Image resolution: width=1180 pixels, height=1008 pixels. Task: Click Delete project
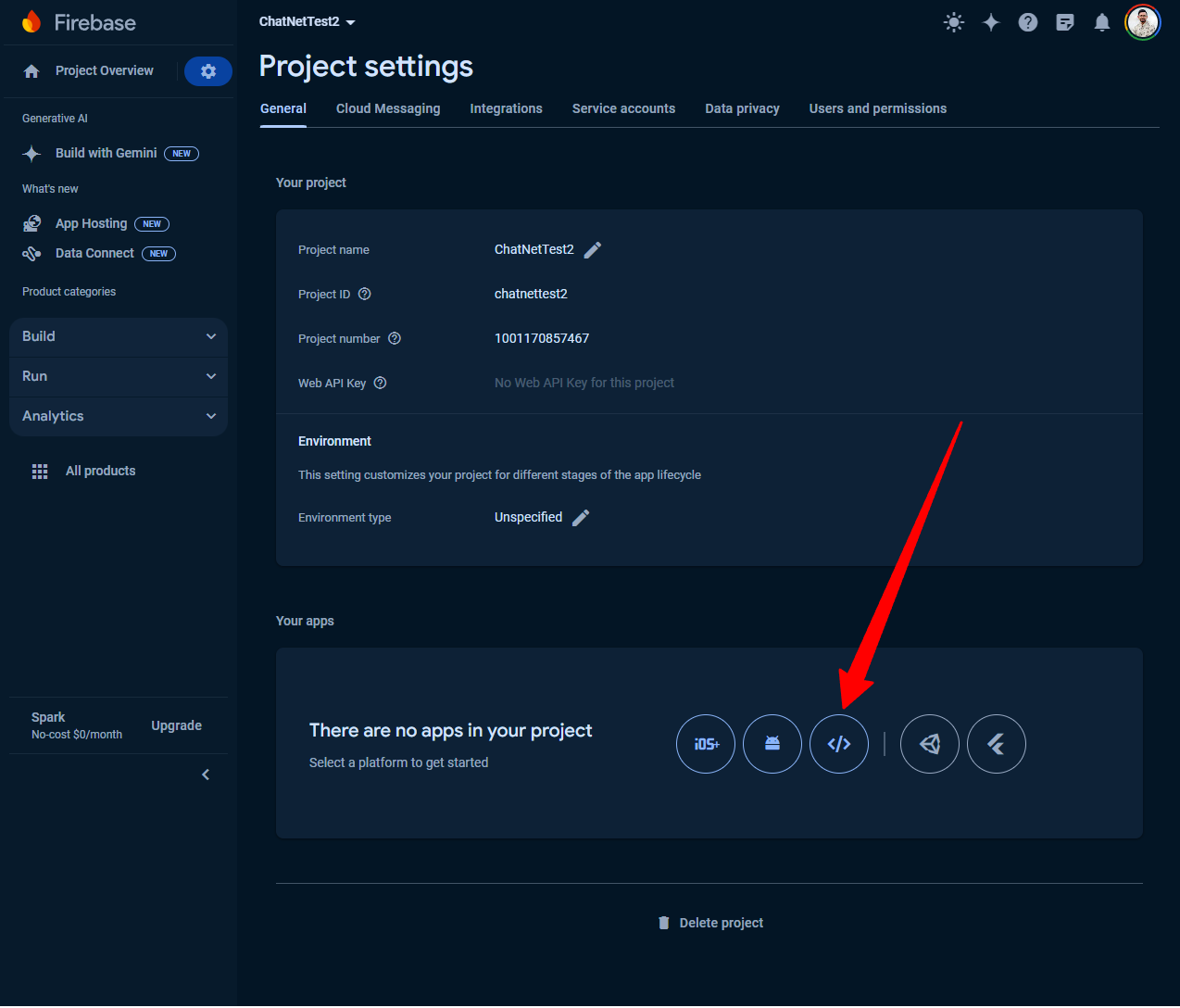pyautogui.click(x=711, y=923)
